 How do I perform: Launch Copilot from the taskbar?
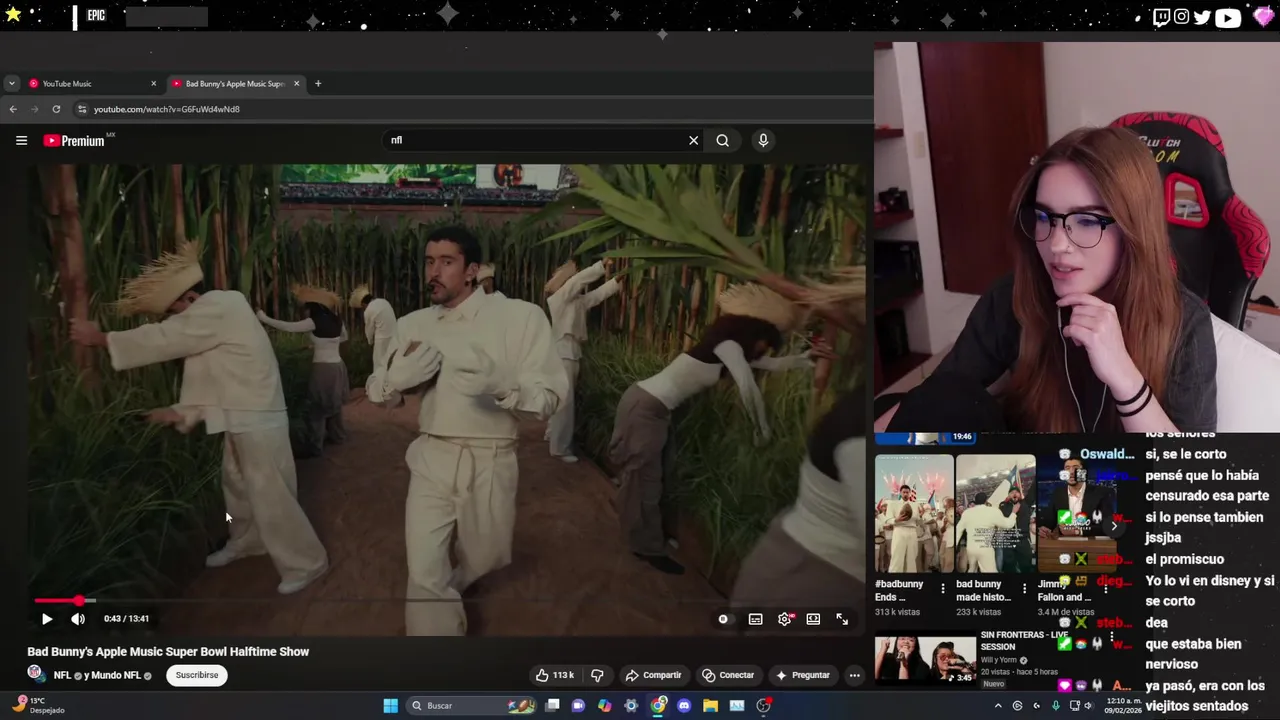604,706
